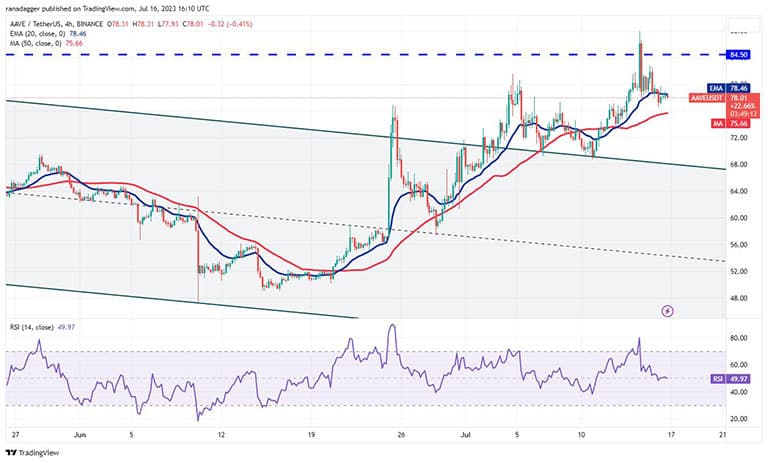Click the 84.50 price level label

(x=739, y=54)
